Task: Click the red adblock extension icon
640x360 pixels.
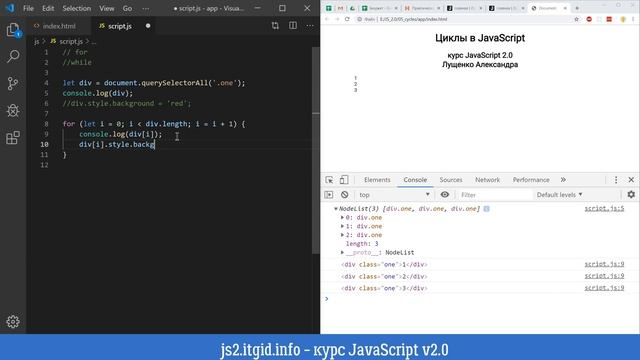Action: pyautogui.click(x=589, y=19)
